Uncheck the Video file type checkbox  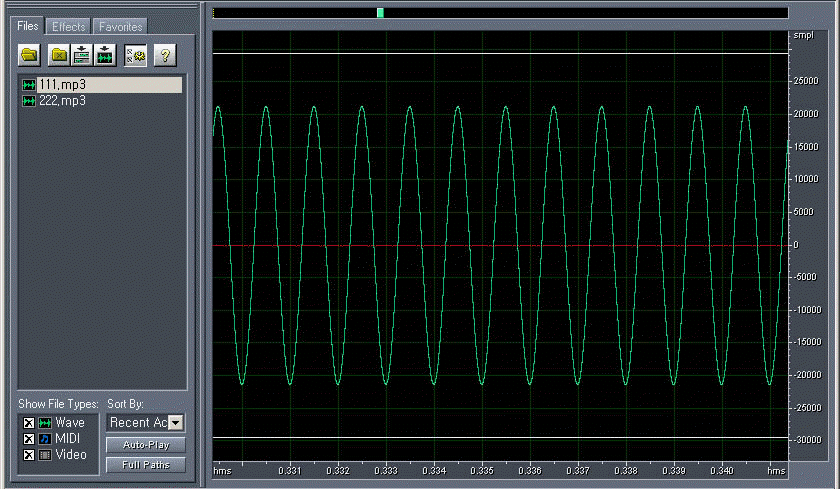point(29,455)
